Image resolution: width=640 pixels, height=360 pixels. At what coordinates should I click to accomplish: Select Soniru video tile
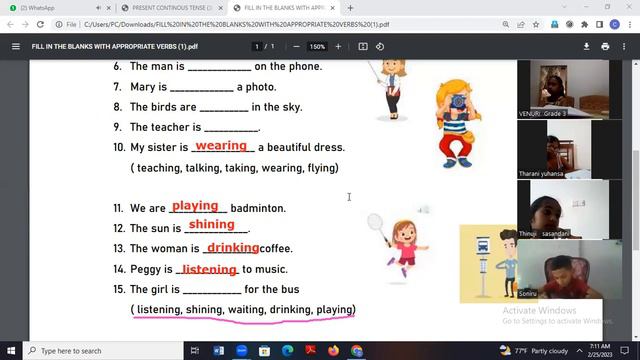(x=569, y=269)
